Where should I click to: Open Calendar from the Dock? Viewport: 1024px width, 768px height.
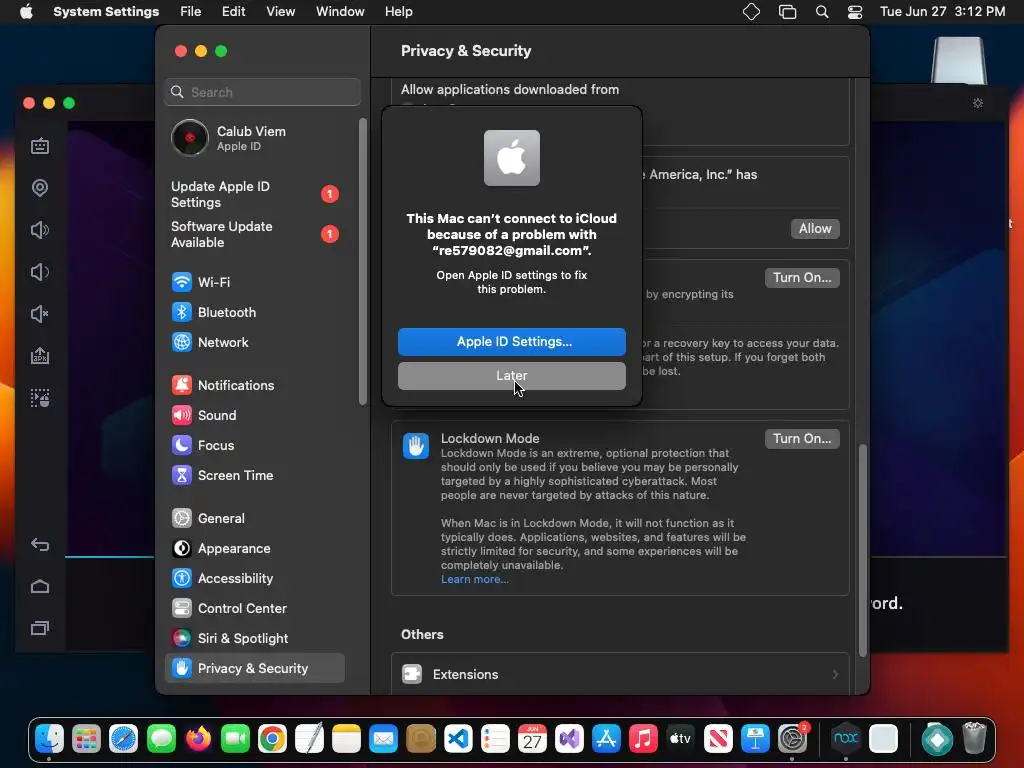click(x=532, y=739)
